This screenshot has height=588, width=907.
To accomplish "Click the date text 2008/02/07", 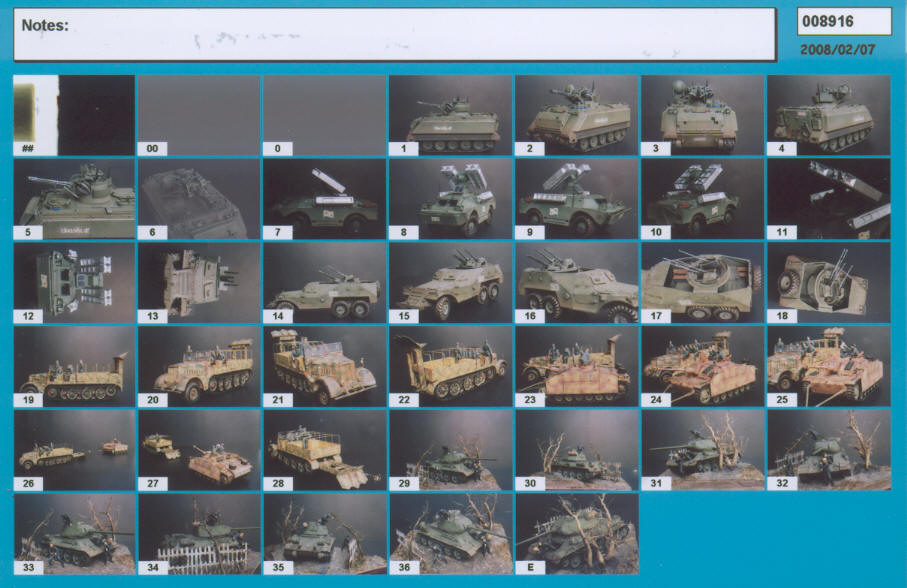I will point(838,50).
